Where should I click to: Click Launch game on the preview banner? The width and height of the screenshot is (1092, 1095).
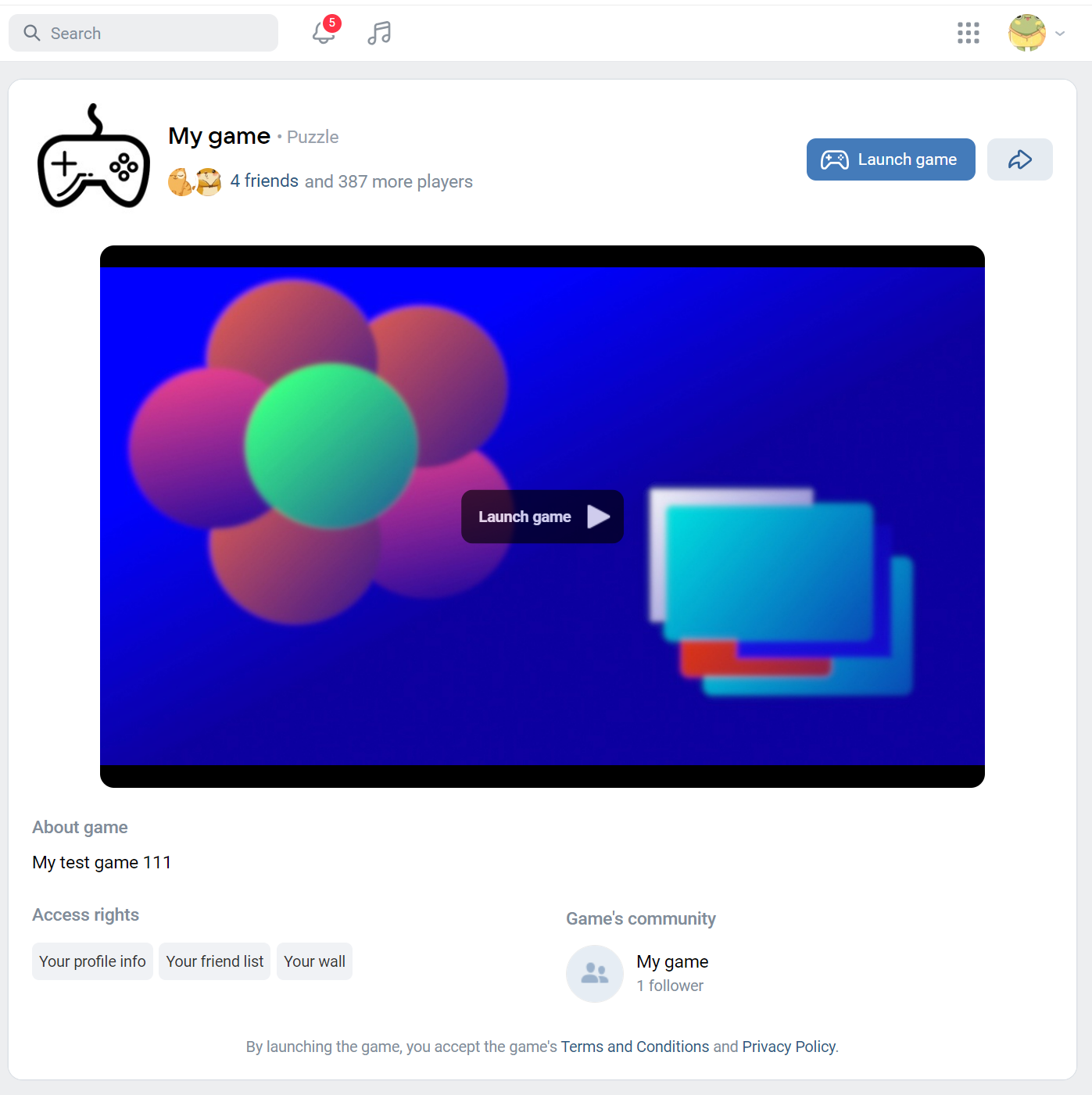click(542, 517)
